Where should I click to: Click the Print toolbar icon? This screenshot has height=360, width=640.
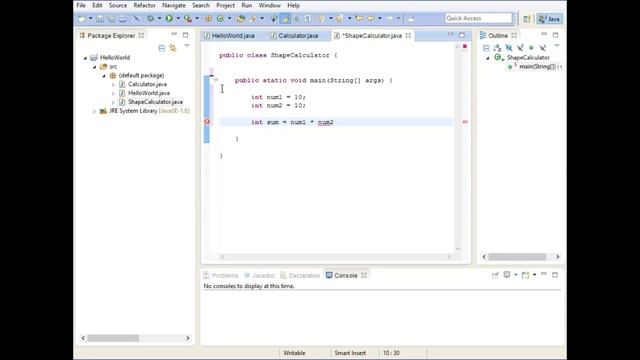point(123,18)
